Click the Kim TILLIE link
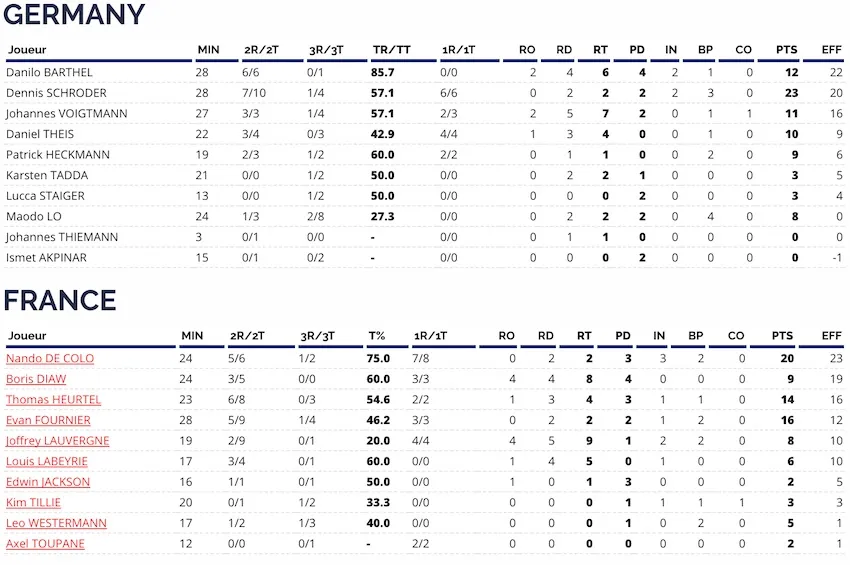 click(x=33, y=503)
